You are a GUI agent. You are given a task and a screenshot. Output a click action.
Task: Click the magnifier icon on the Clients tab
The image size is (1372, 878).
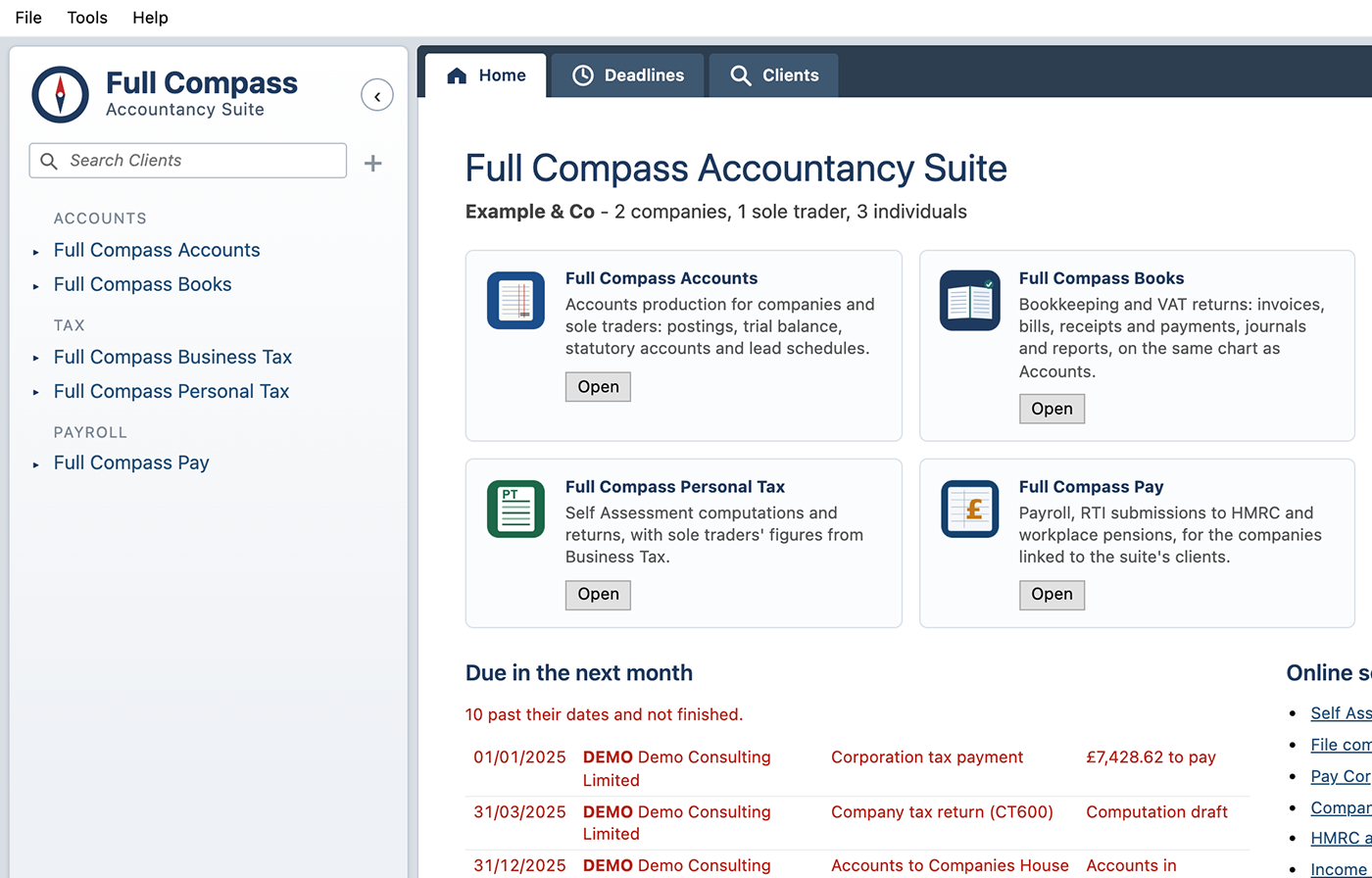pyautogui.click(x=741, y=75)
